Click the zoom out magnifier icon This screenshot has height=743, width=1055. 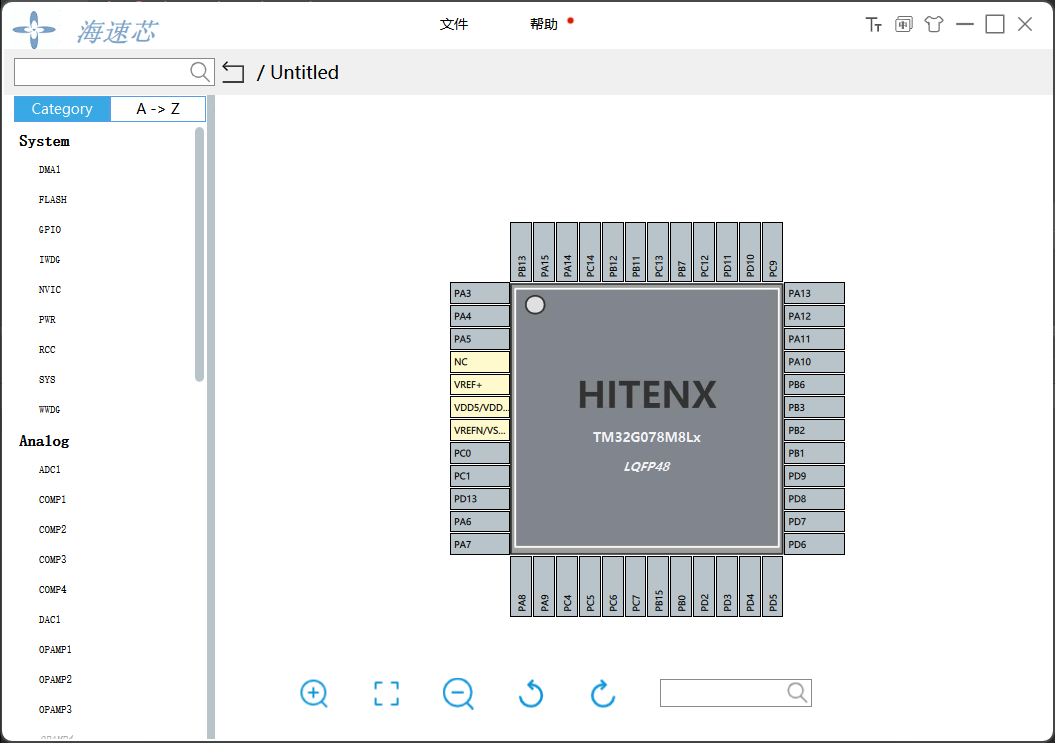(458, 693)
